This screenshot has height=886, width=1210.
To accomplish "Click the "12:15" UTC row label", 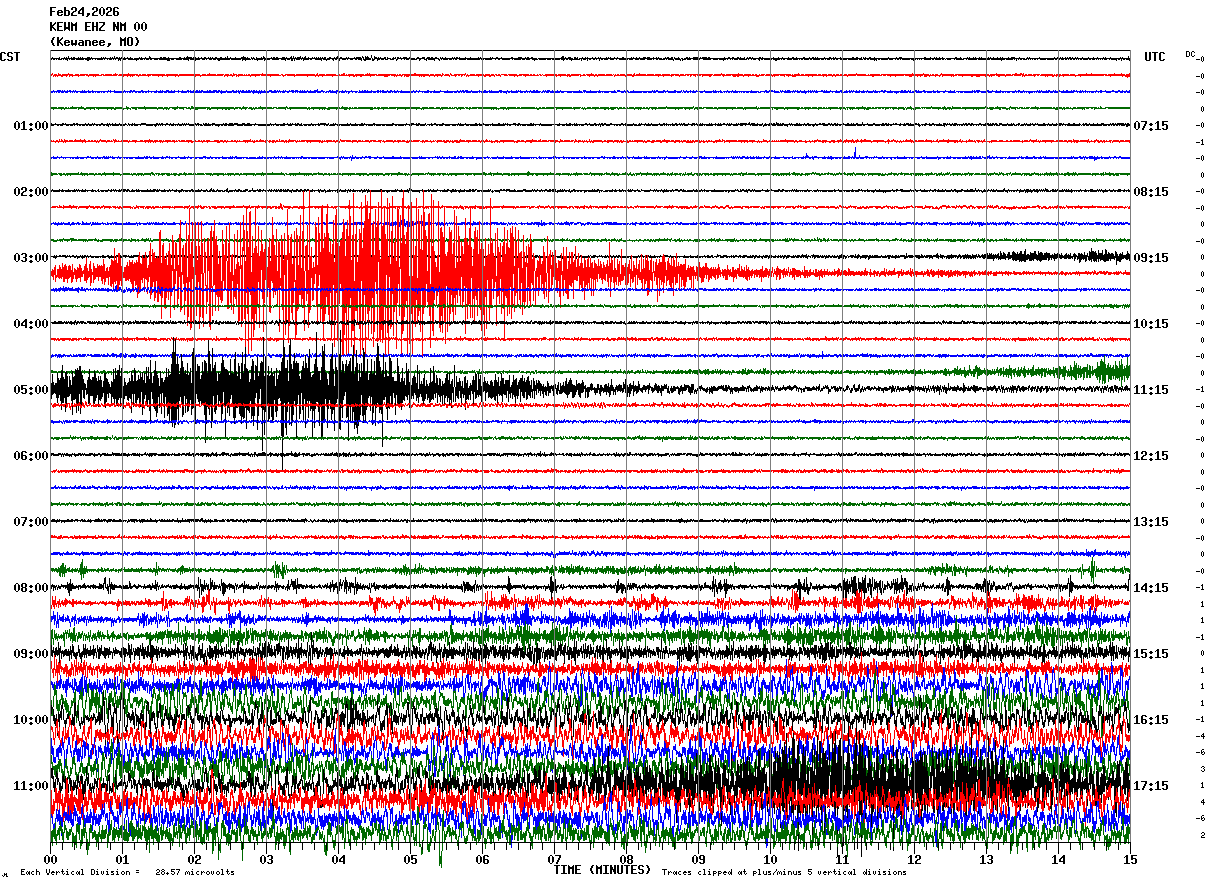I will click(1151, 456).
